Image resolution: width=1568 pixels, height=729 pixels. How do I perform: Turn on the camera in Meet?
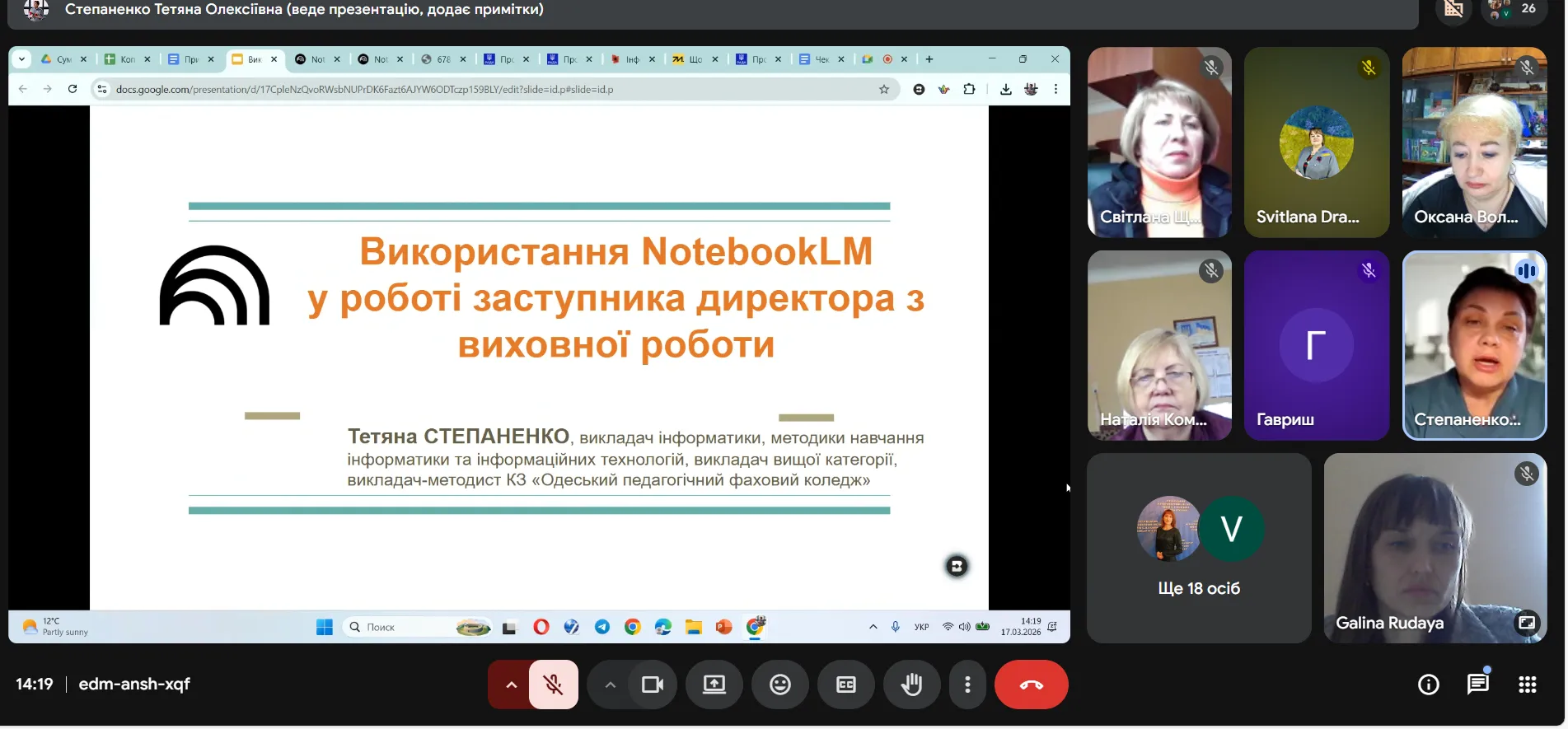653,685
